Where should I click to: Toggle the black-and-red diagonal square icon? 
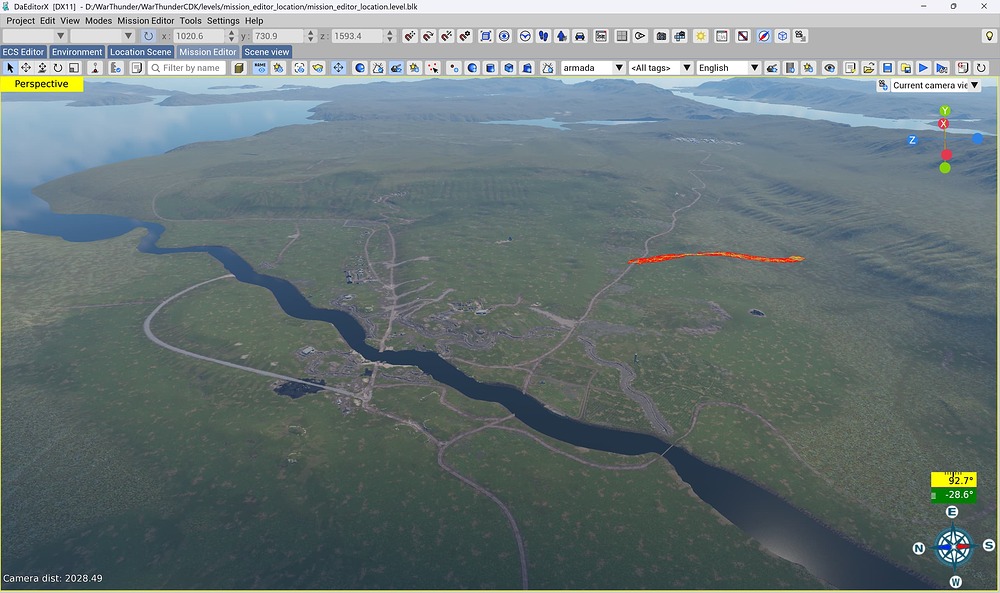[x=743, y=36]
